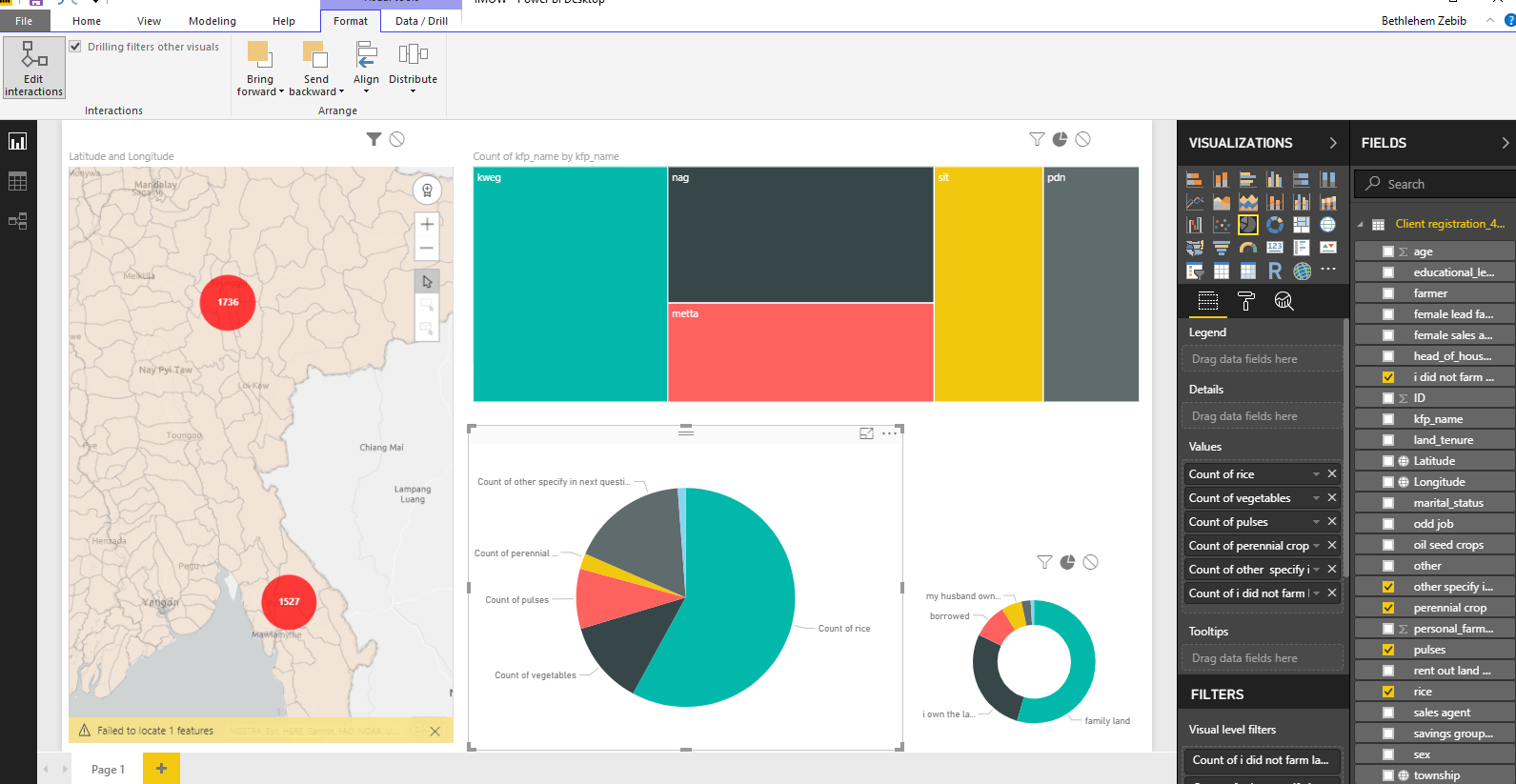The height and width of the screenshot is (784, 1516).
Task: Add a new report page
Action: (x=161, y=768)
